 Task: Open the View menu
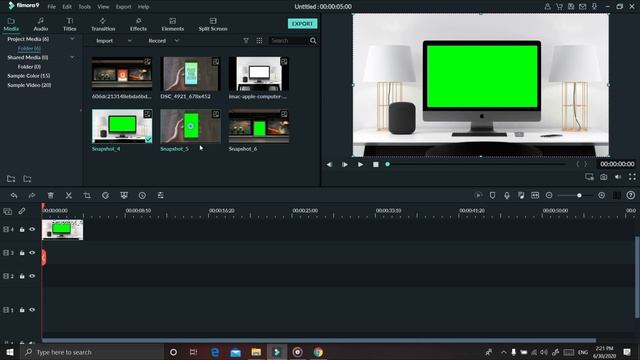coord(103,7)
